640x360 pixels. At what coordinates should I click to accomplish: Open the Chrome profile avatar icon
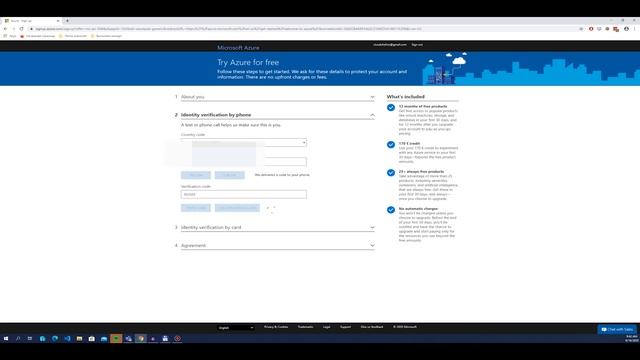(x=626, y=29)
